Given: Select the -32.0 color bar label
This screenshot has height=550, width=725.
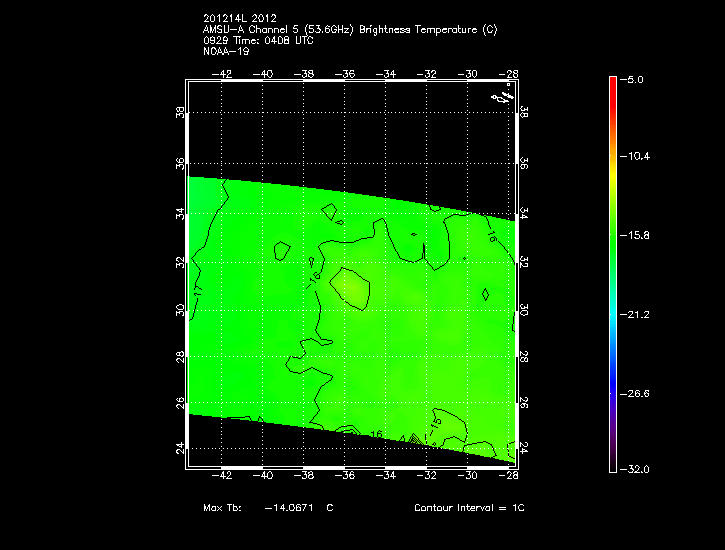Looking at the screenshot, I should [x=636, y=468].
